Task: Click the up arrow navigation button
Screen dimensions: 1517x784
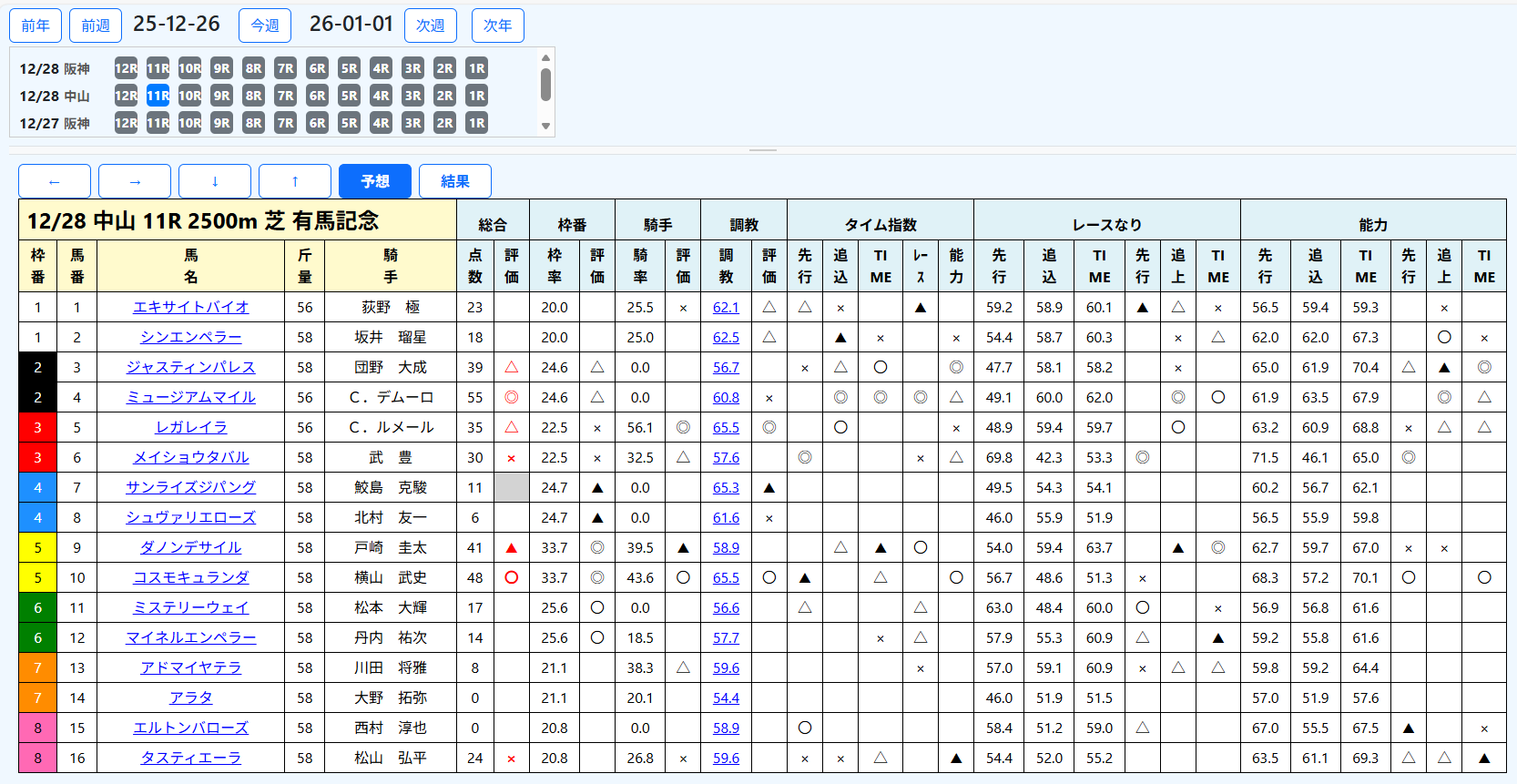Action: coord(295,181)
